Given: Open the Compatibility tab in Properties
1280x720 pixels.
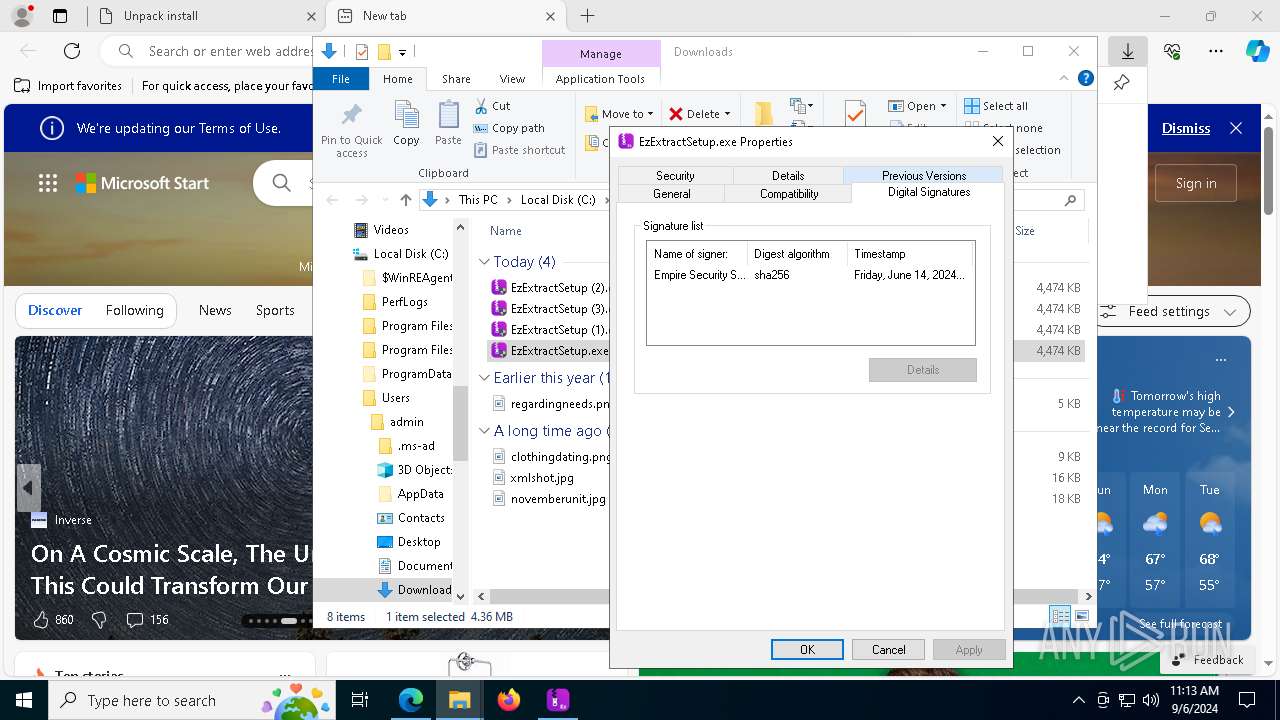Looking at the screenshot, I should pyautogui.click(x=789, y=194).
